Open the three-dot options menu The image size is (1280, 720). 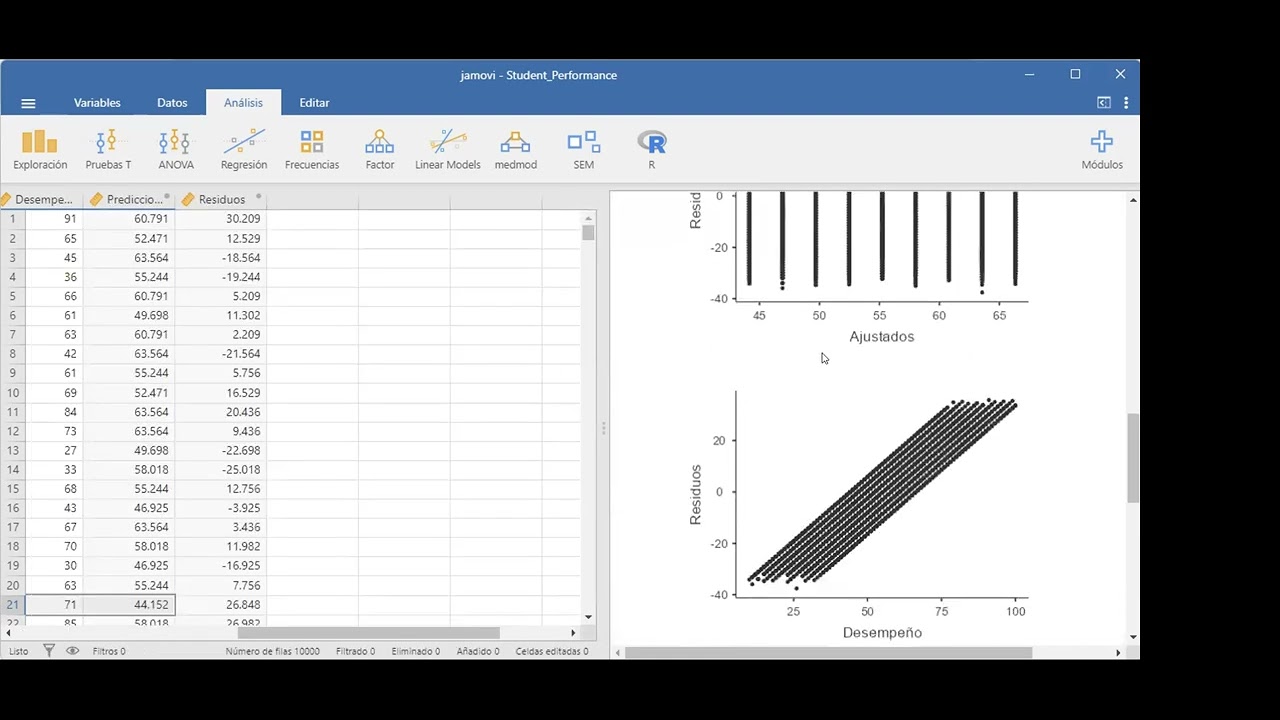point(1126,103)
